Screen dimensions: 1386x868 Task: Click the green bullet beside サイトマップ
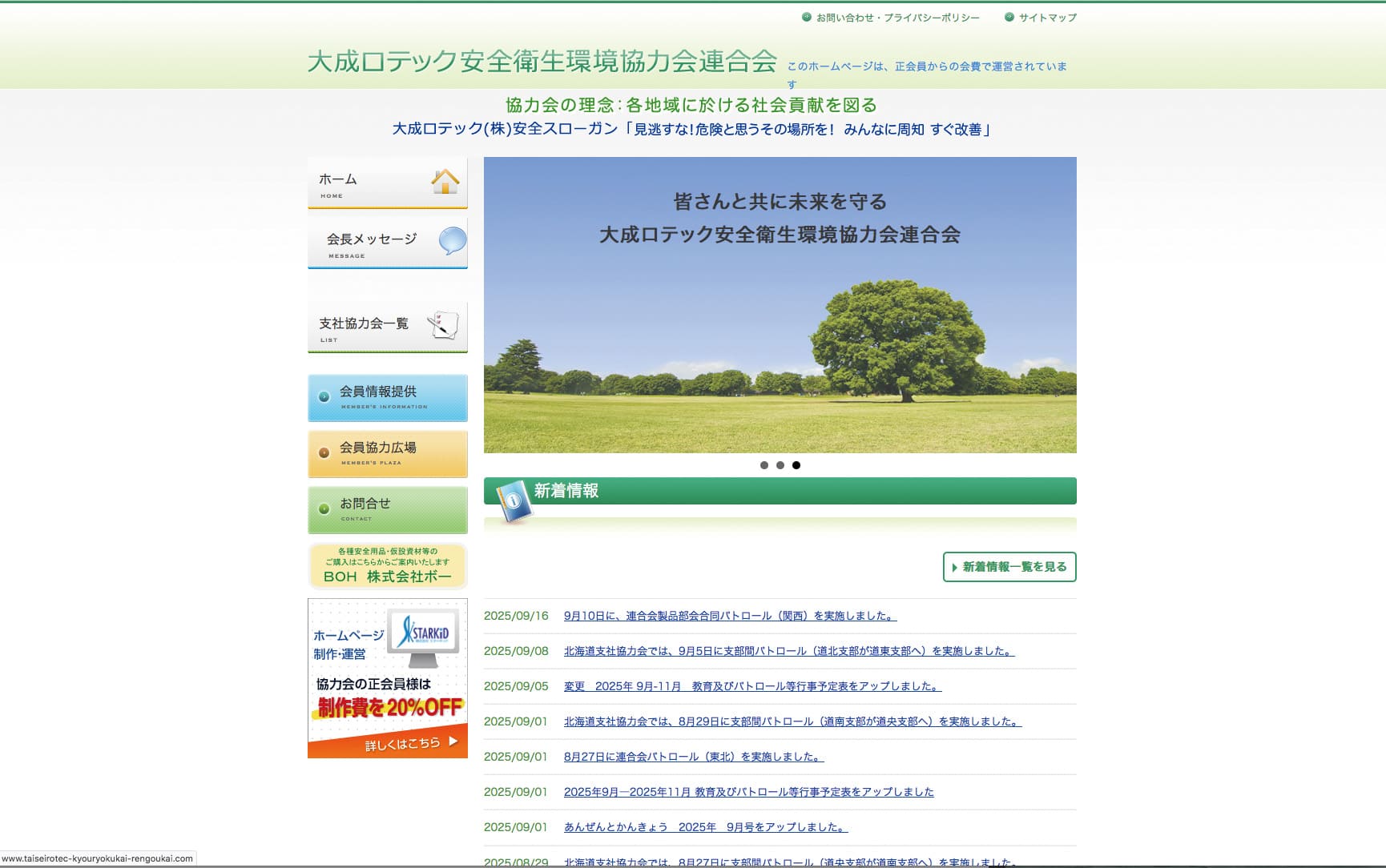(1009, 17)
